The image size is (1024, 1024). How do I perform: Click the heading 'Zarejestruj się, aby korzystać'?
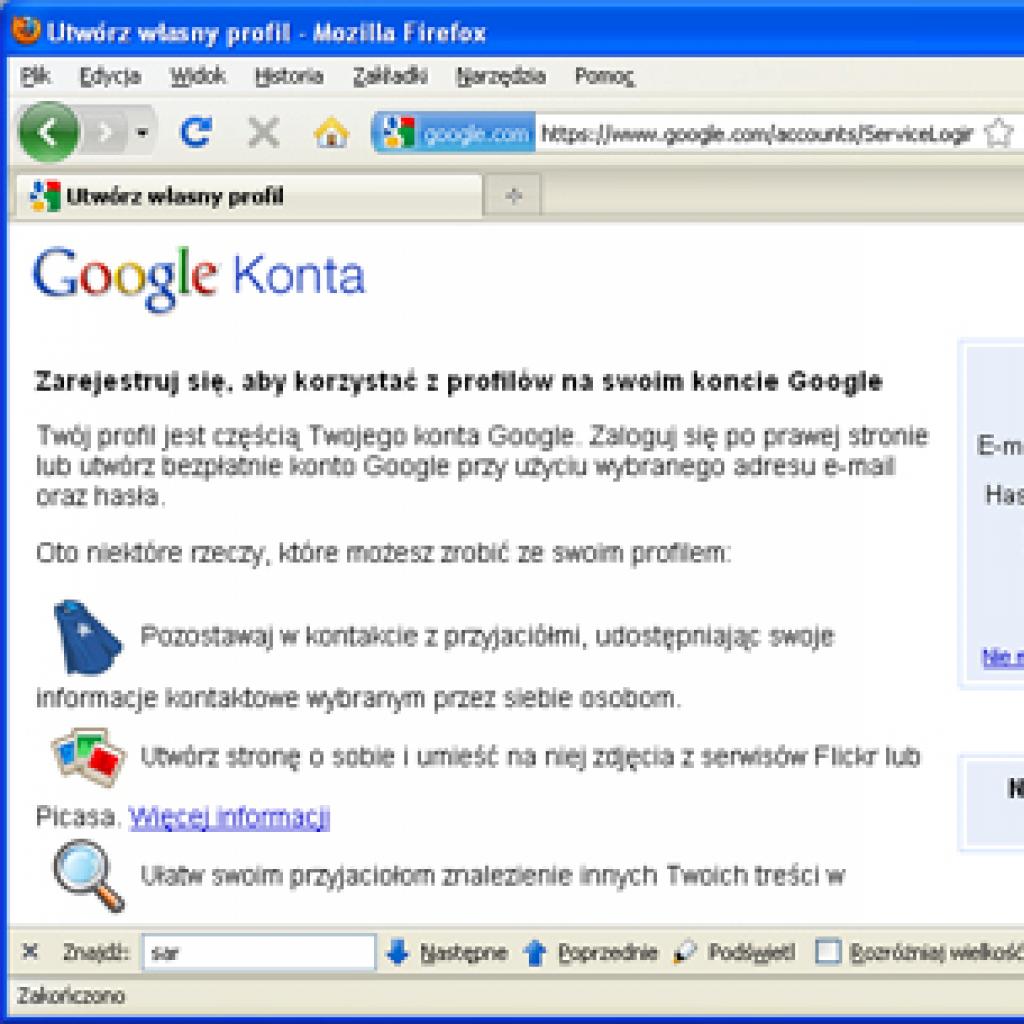pos(458,381)
